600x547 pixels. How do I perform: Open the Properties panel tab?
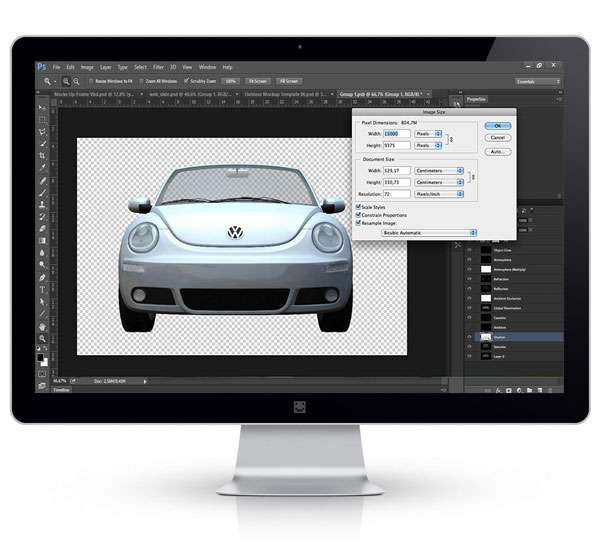476,99
